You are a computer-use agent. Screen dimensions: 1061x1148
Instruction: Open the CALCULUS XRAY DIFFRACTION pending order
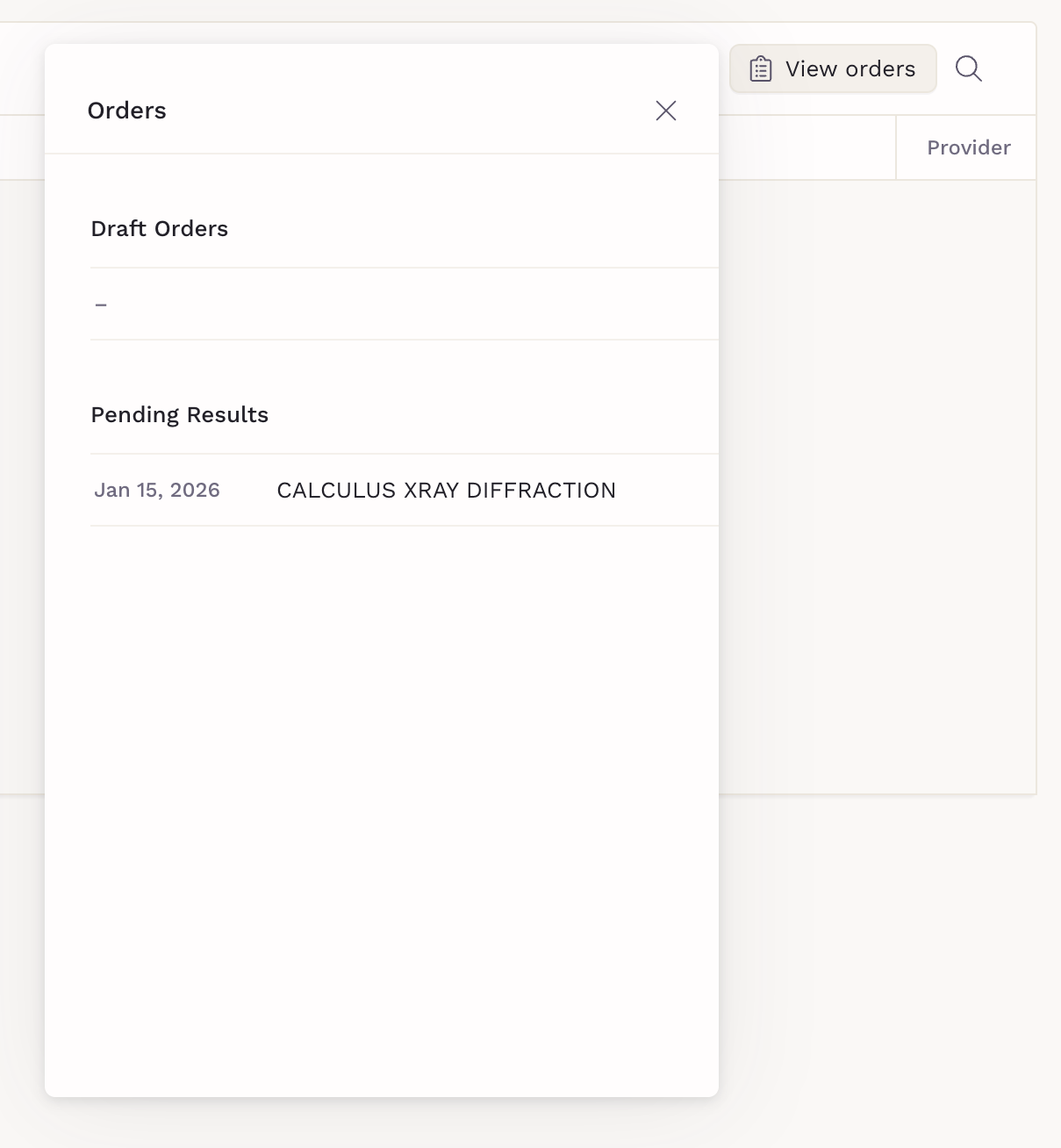(446, 491)
